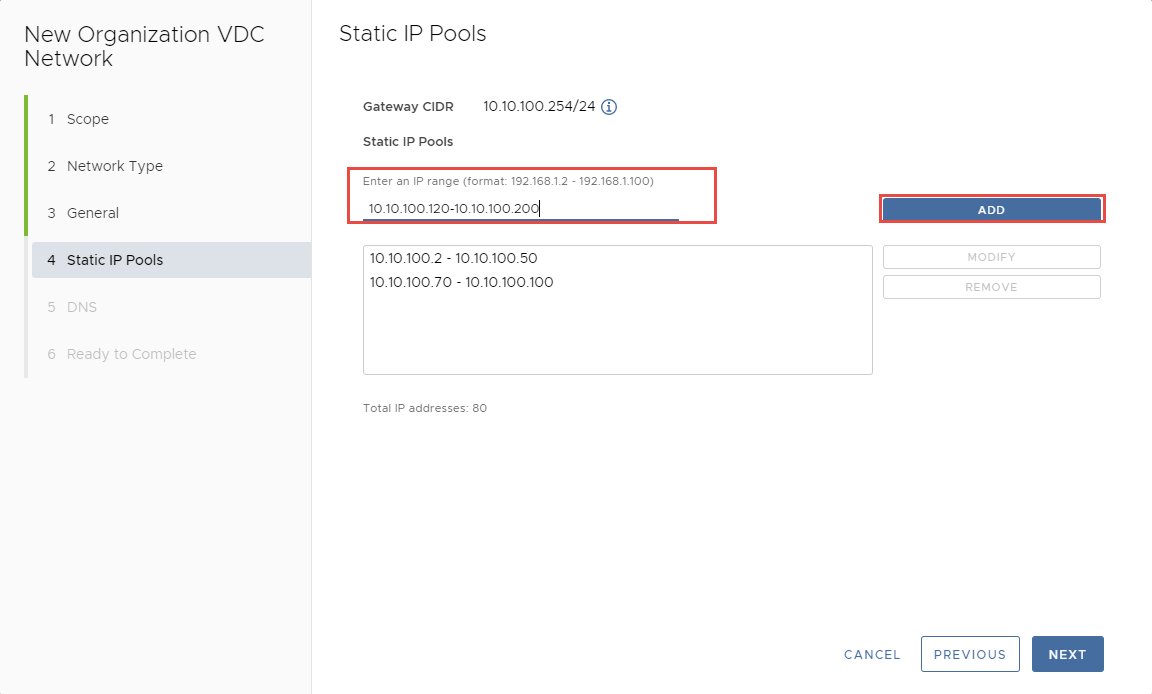Select the 10.10.100.70 - 10.10.100.100 pool entry
1152x694 pixels.
461,282
